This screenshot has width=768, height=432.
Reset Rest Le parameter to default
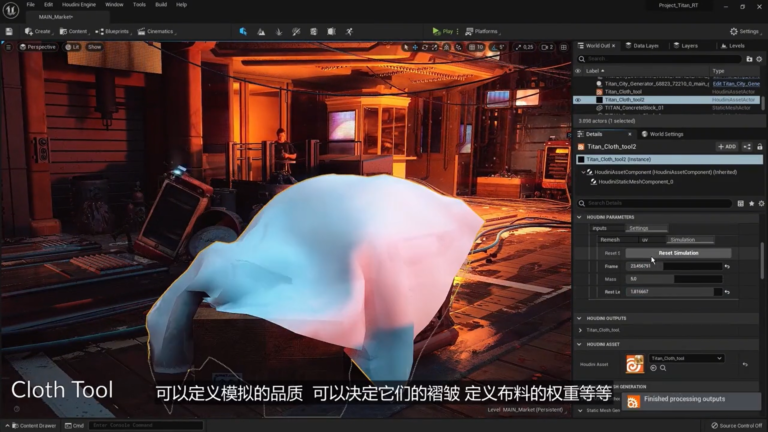pos(727,292)
